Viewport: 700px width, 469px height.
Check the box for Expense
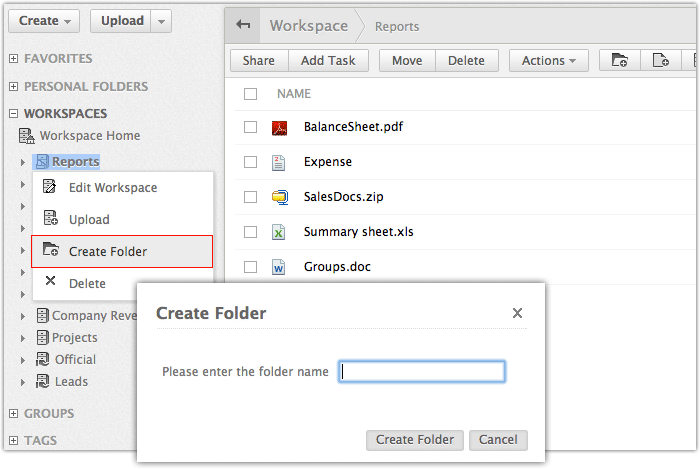(x=250, y=162)
